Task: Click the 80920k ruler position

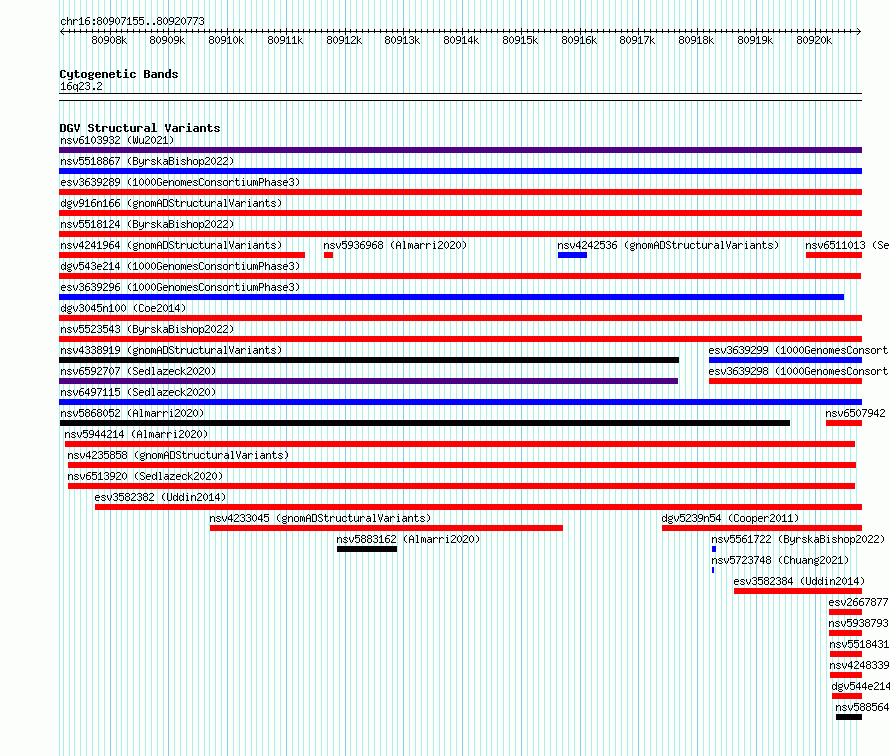Action: [814, 40]
